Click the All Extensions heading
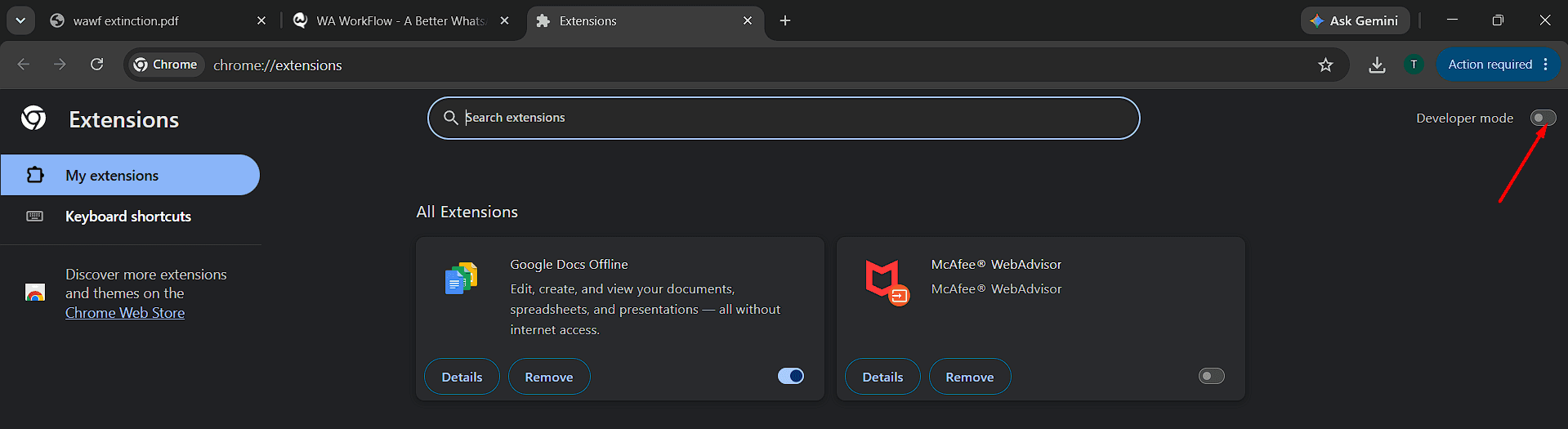 click(467, 212)
